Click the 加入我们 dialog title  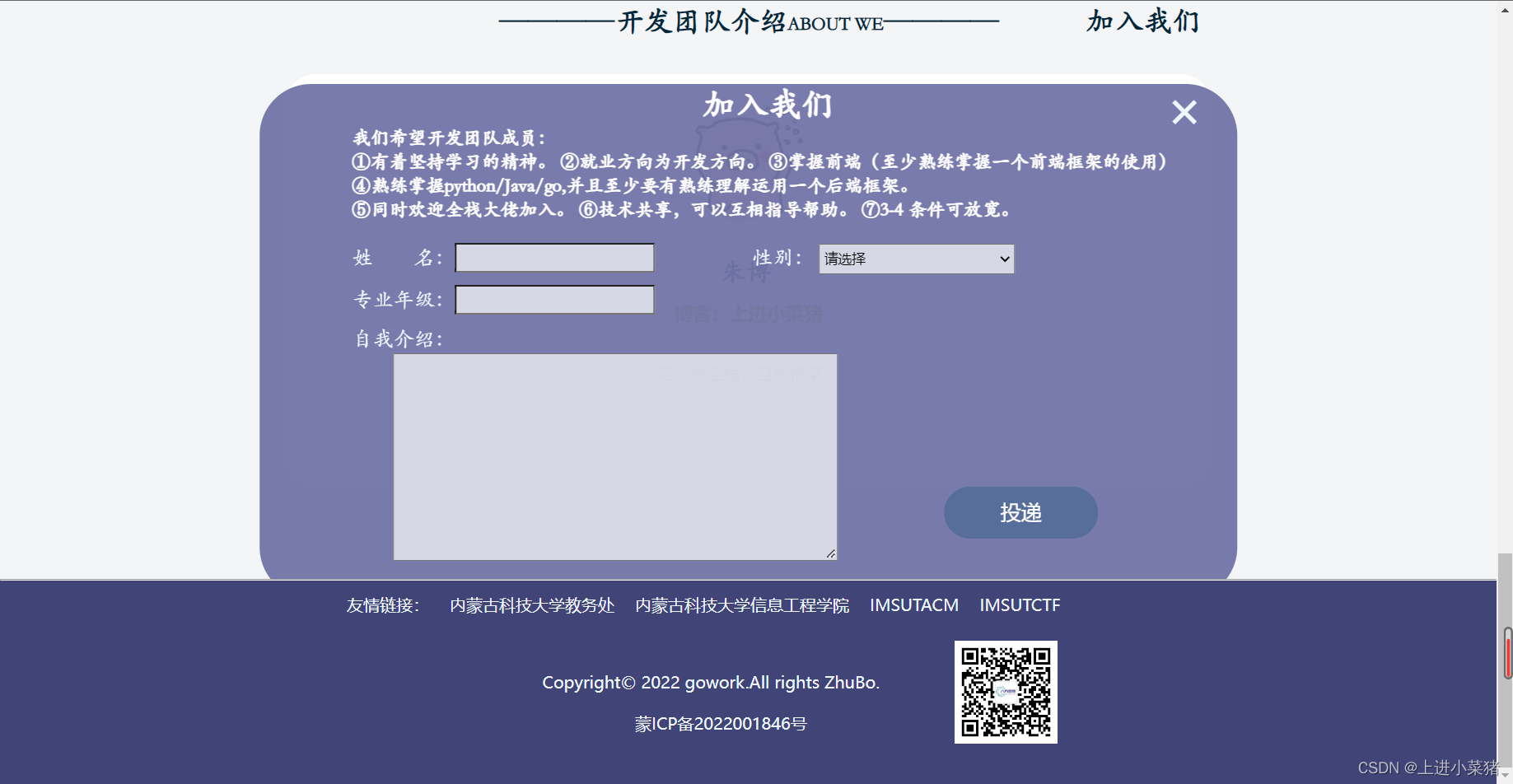[x=768, y=105]
